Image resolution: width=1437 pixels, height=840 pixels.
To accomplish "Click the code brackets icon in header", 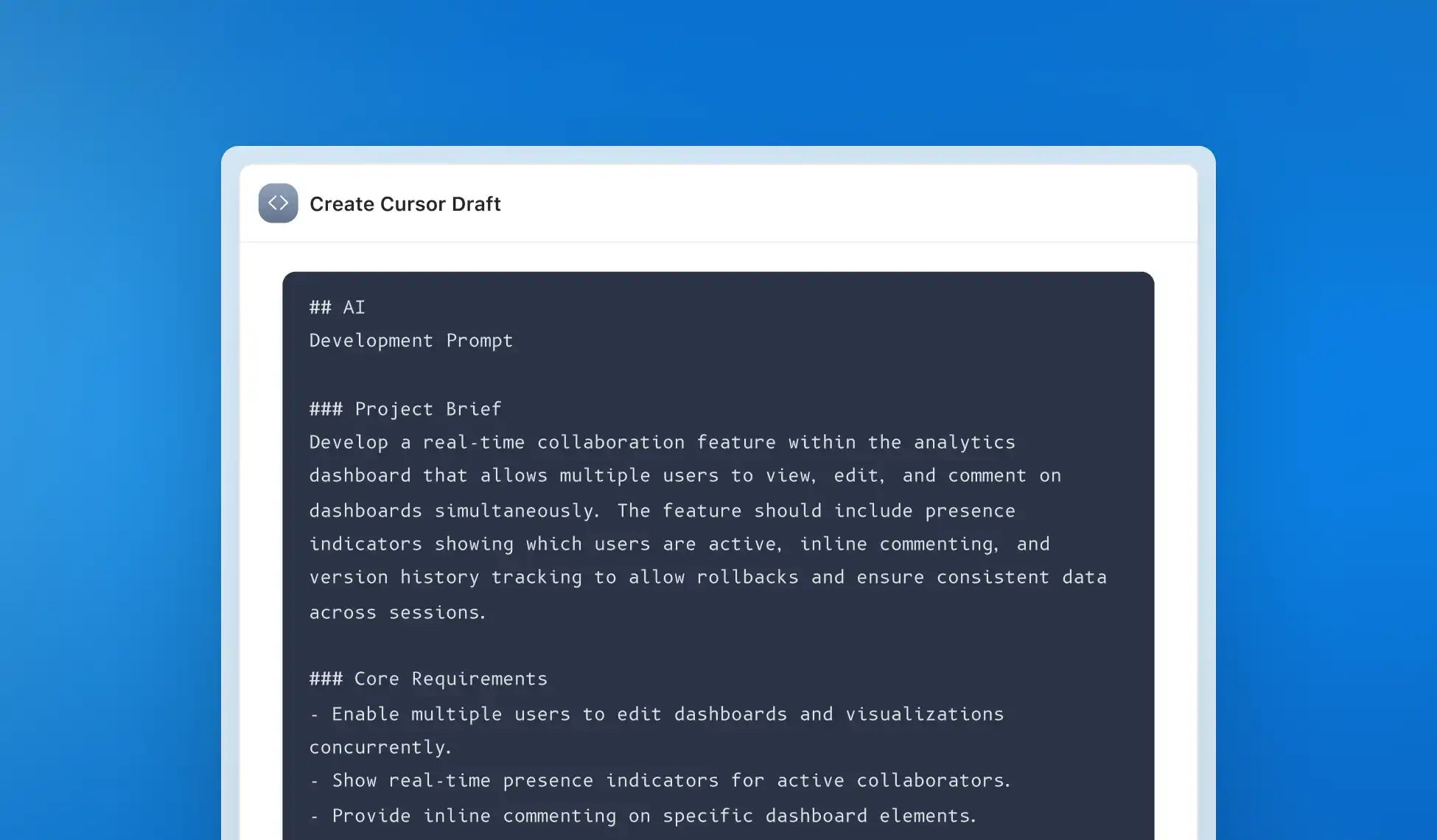I will click(278, 203).
